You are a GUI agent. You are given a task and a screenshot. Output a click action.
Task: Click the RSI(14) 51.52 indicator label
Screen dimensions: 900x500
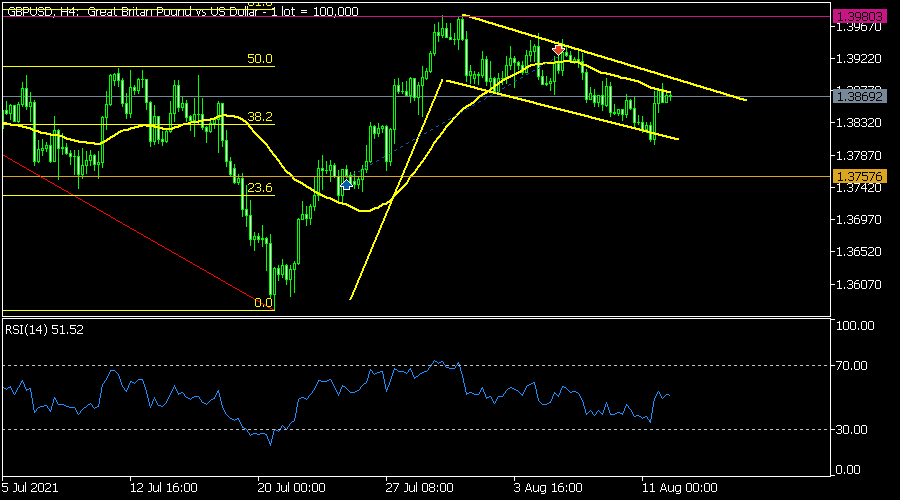point(44,330)
